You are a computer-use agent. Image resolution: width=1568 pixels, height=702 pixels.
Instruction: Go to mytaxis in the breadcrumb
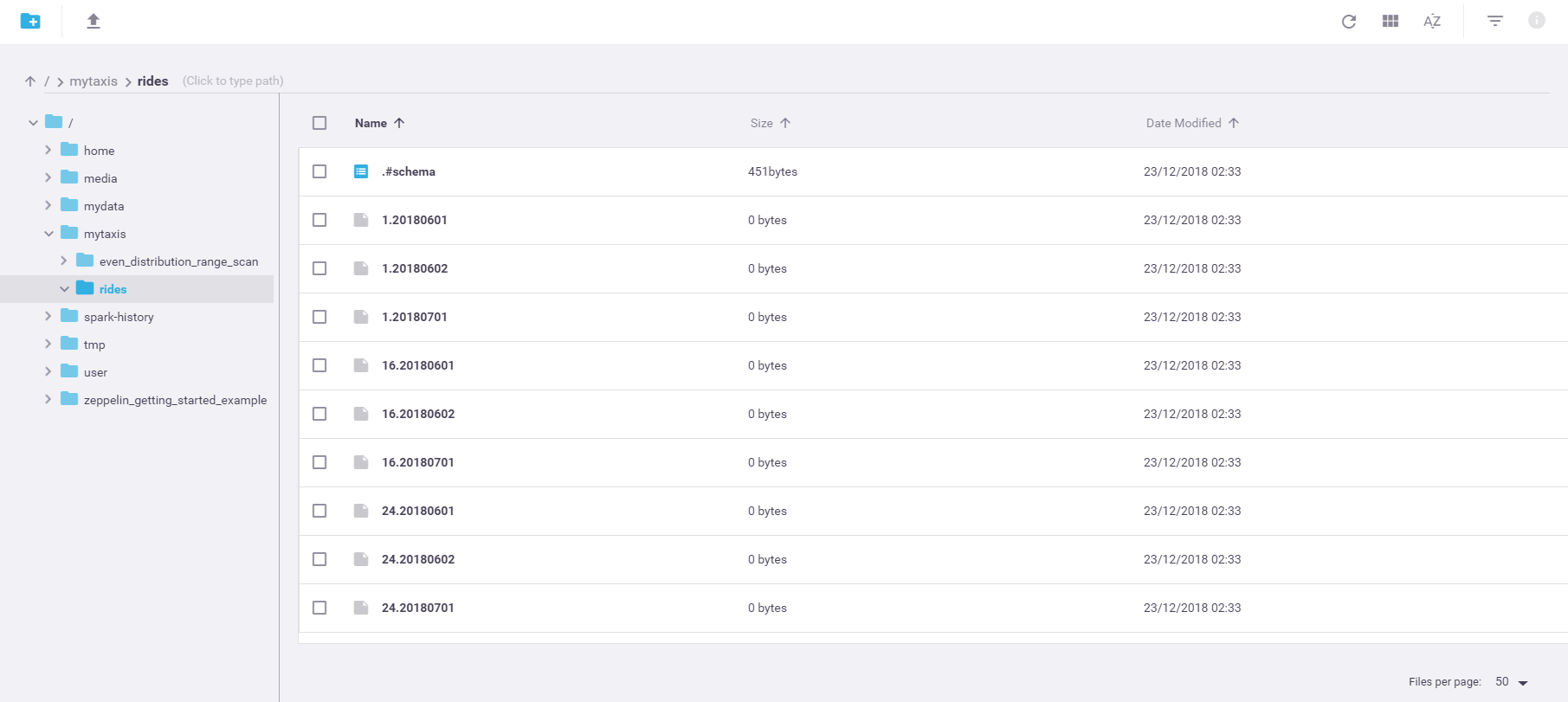click(94, 81)
